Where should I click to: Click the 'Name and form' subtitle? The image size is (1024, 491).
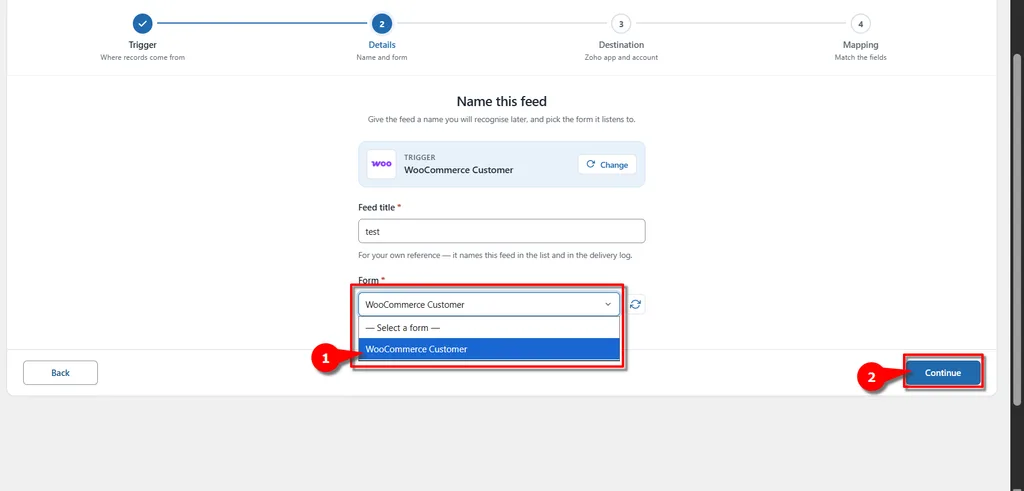pos(382,57)
